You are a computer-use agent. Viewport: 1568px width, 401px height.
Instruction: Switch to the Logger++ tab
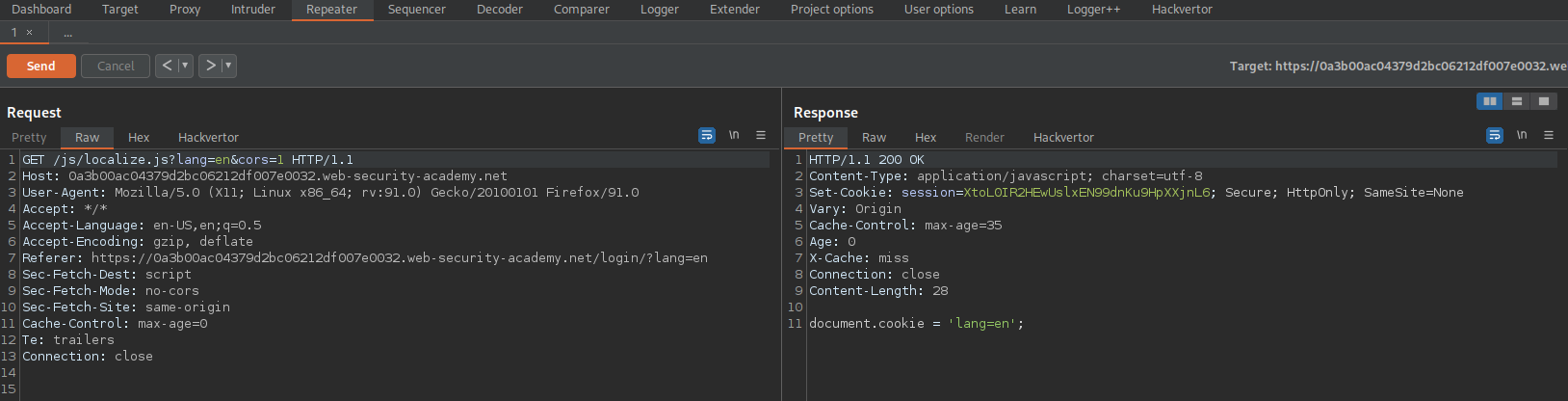coord(1094,10)
